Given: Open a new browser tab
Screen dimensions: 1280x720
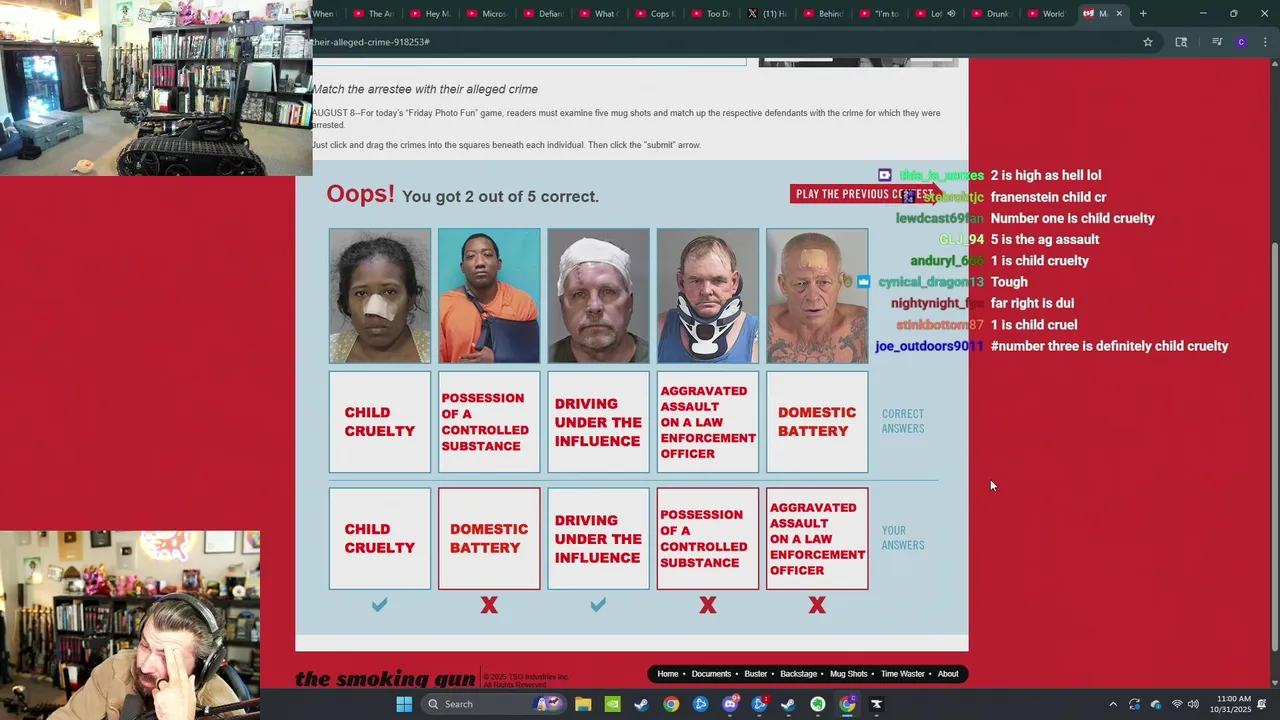Looking at the screenshot, I should pyautogui.click(x=1143, y=13).
